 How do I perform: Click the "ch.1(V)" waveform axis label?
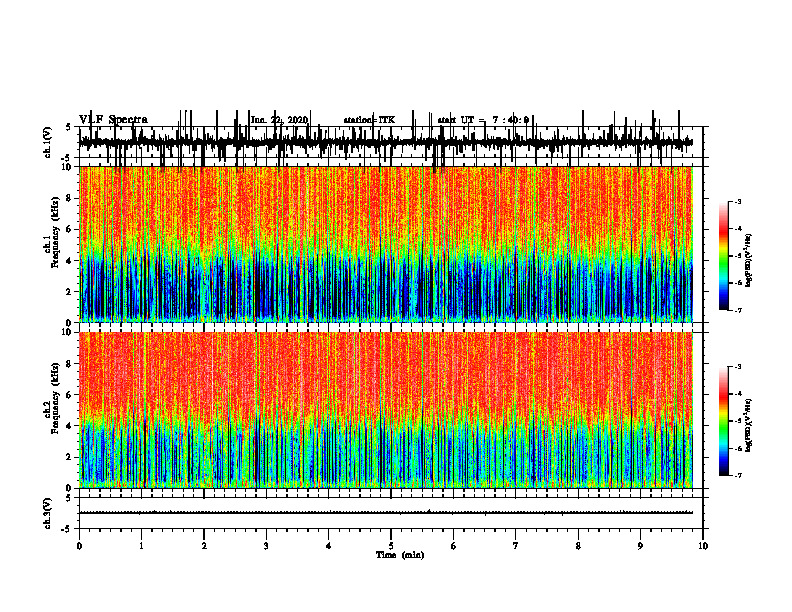(x=48, y=142)
